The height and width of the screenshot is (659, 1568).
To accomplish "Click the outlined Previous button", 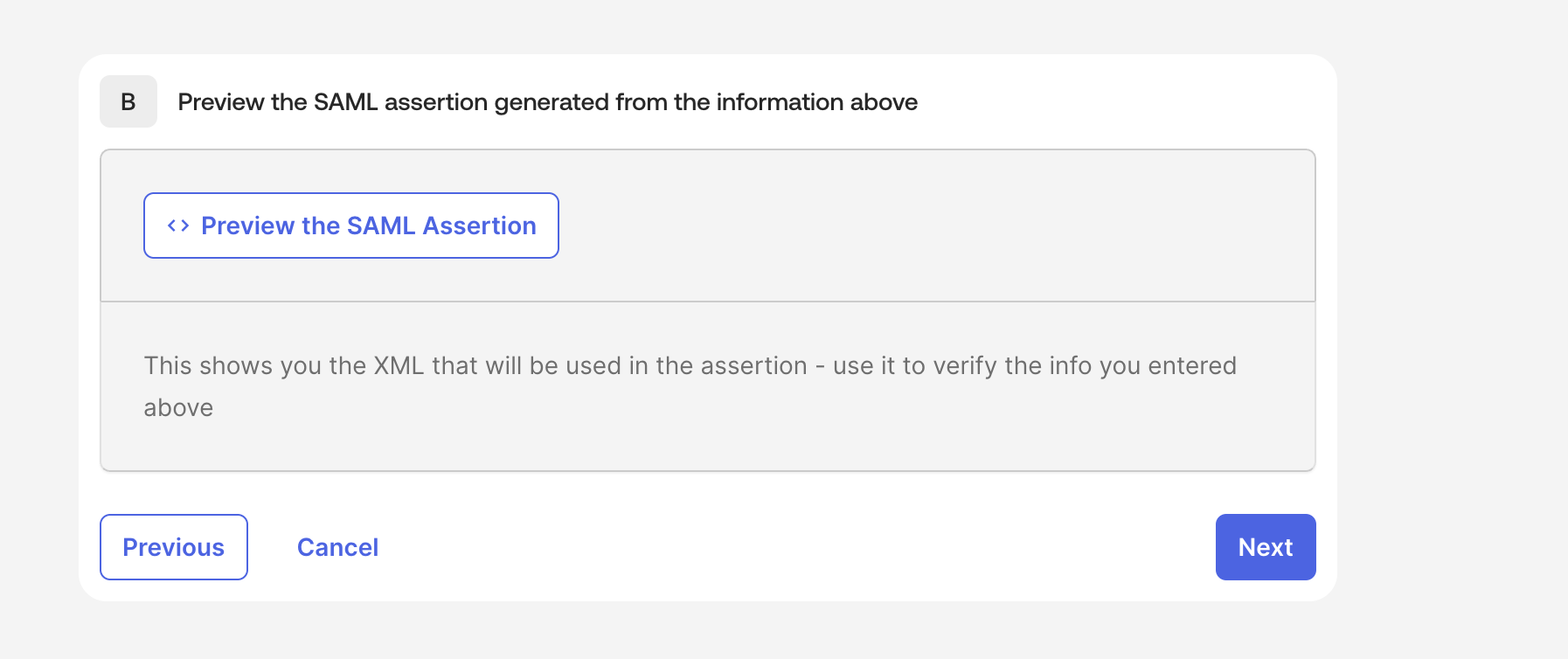I will tap(174, 547).
